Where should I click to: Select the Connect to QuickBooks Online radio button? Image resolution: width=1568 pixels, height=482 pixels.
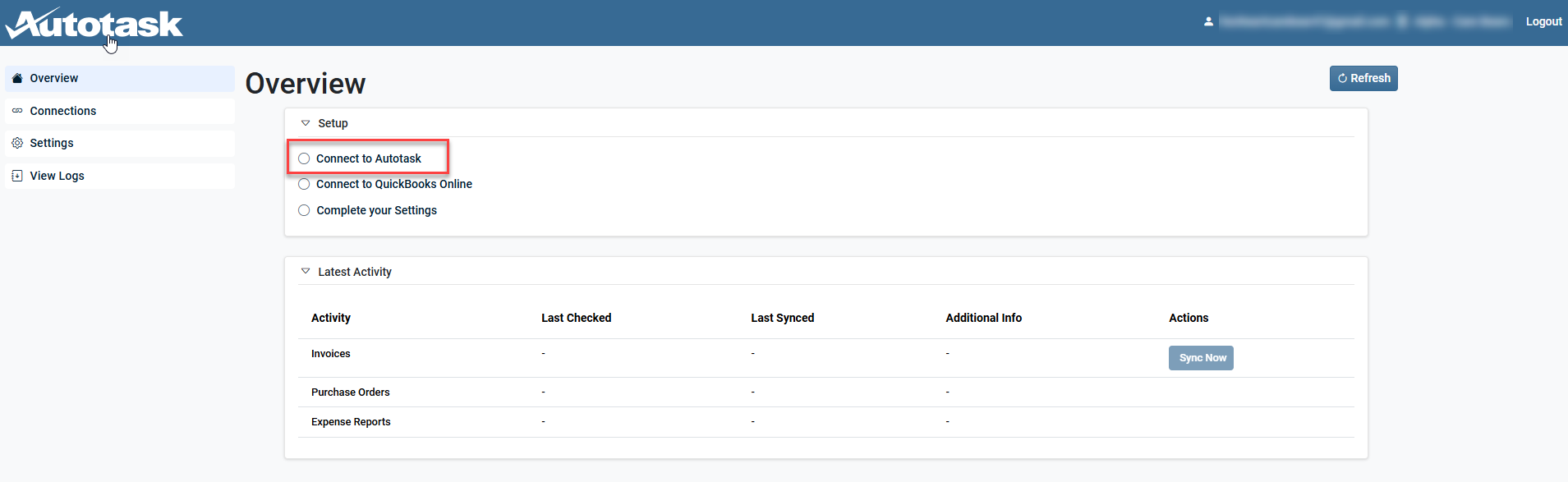click(x=304, y=184)
